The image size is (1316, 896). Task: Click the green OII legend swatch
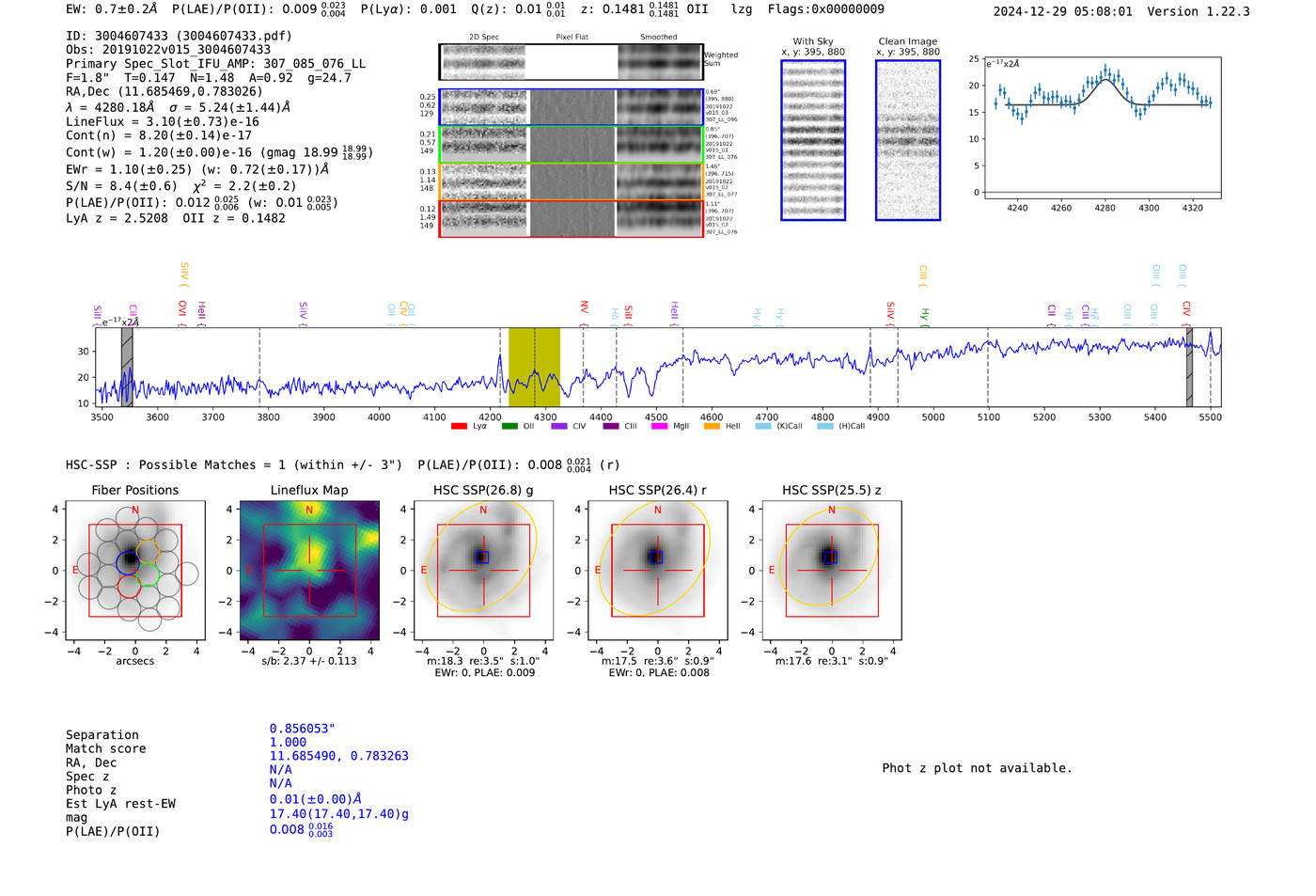[509, 426]
